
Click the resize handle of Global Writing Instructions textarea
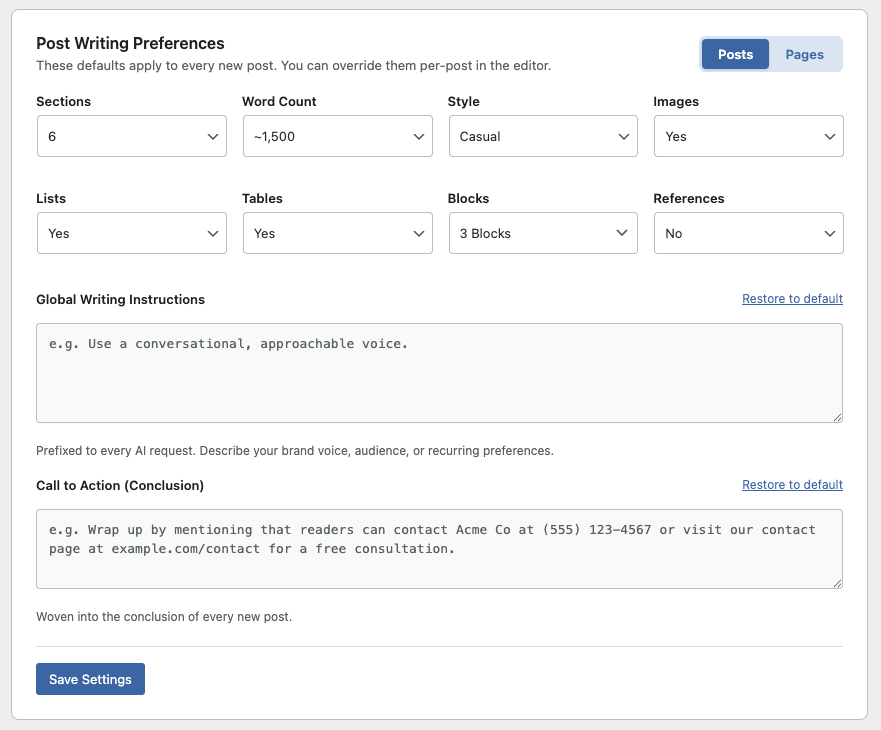click(837, 417)
